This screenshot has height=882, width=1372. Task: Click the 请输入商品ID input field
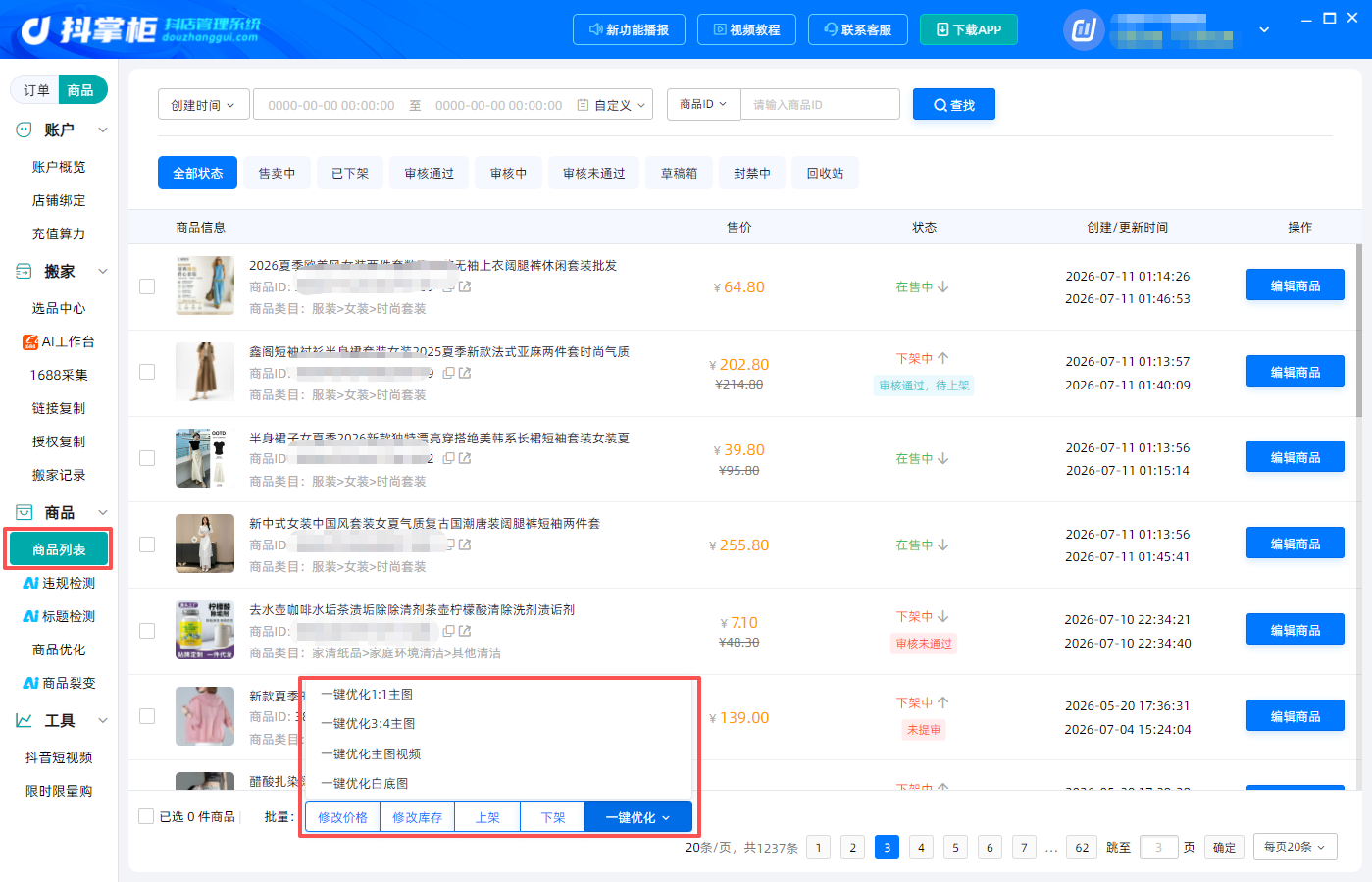(x=820, y=104)
